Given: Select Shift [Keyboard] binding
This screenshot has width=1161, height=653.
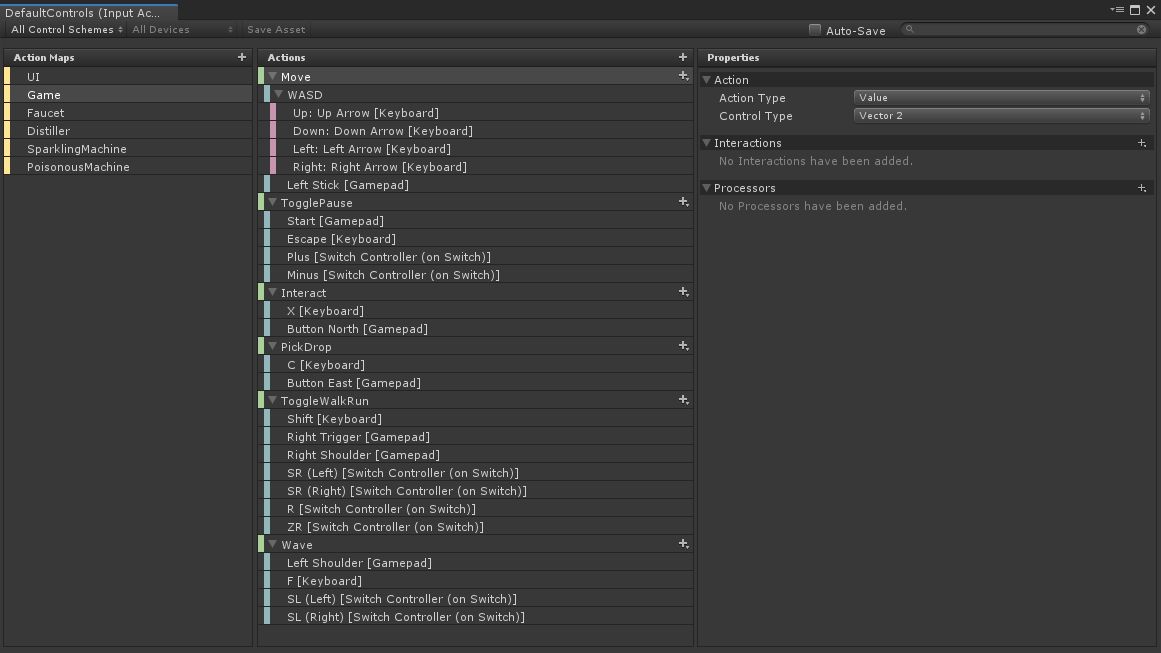Looking at the screenshot, I should pos(478,419).
